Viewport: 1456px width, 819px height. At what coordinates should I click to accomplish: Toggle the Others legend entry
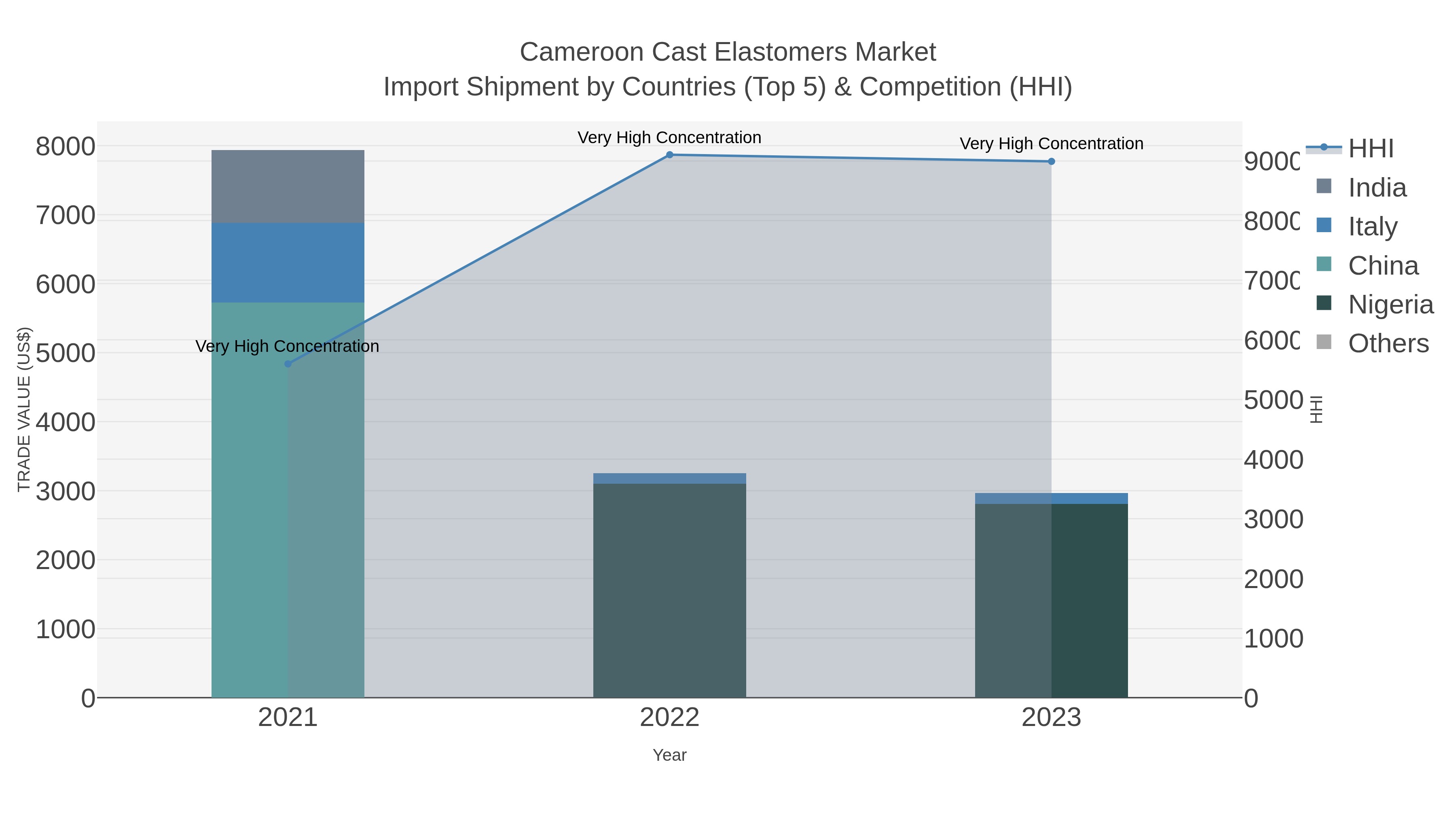tap(1373, 344)
